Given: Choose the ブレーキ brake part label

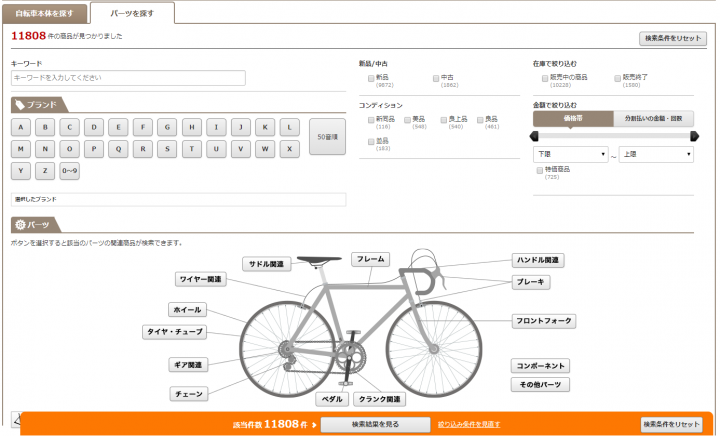Looking at the screenshot, I should click(530, 282).
